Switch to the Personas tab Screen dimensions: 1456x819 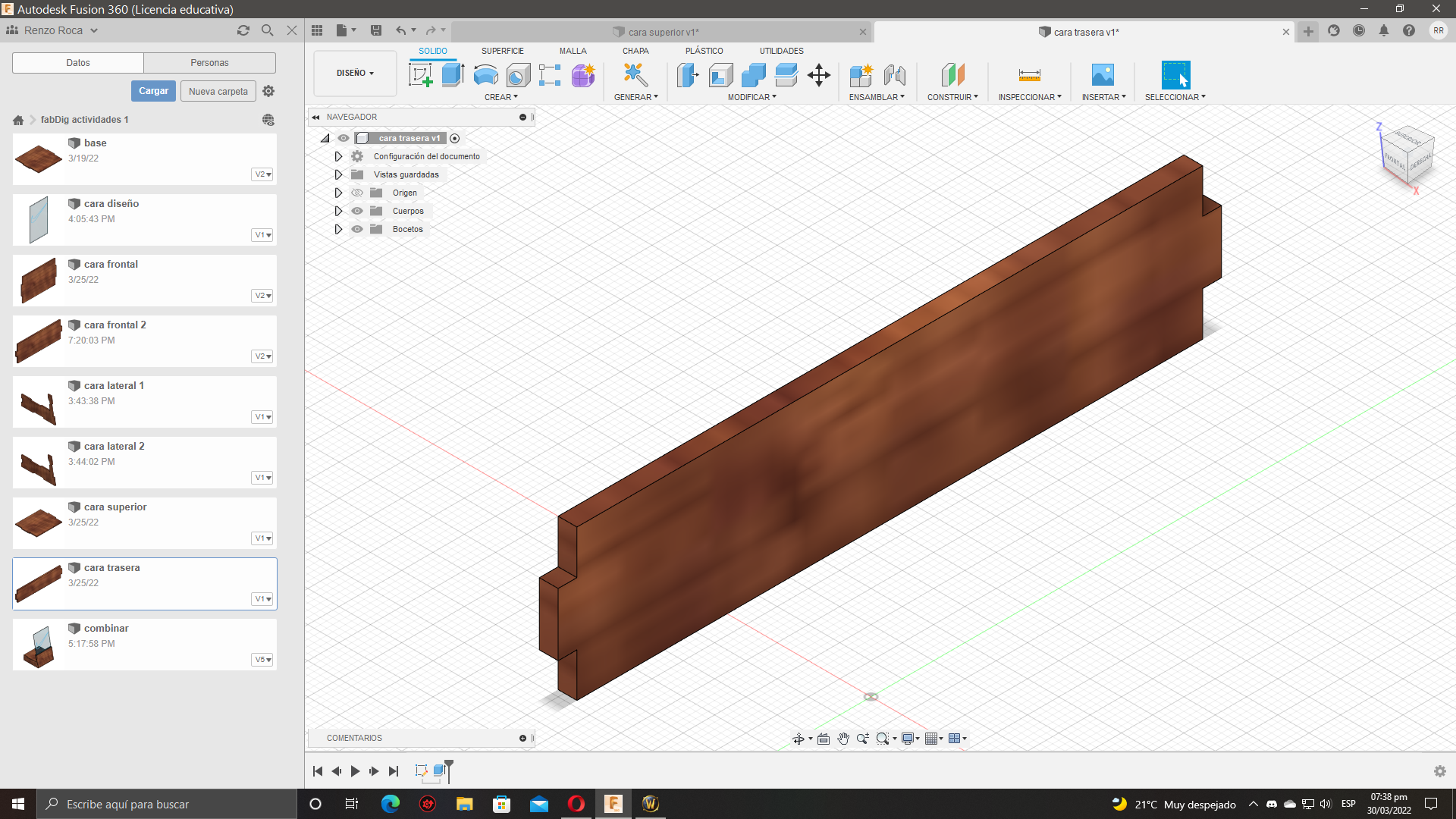pyautogui.click(x=209, y=63)
